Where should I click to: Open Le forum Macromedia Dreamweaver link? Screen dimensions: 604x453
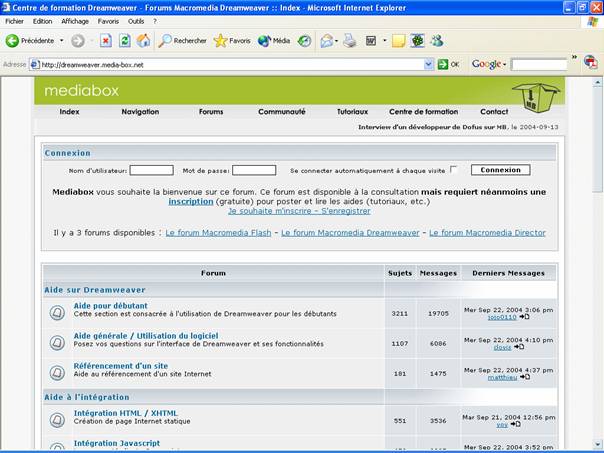[x=350, y=233]
